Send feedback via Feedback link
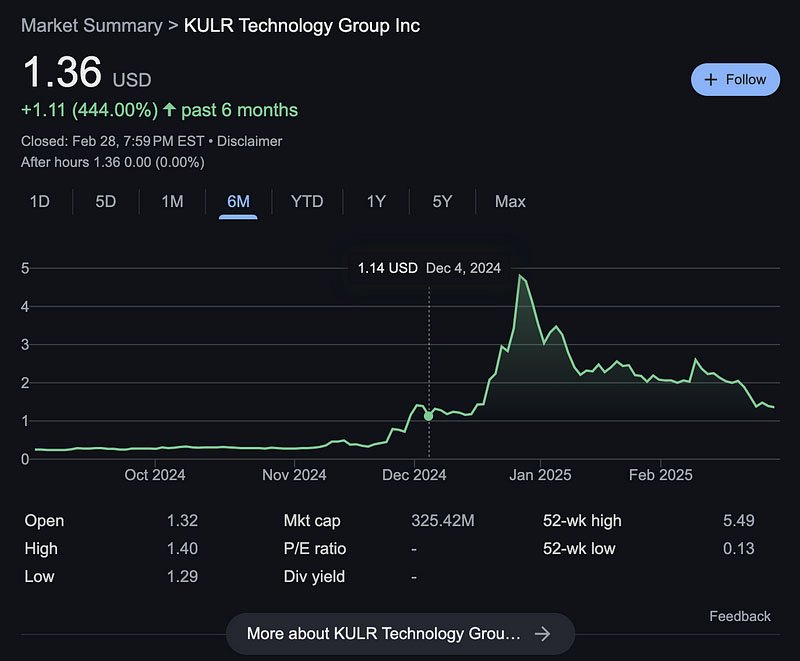The image size is (800, 661). [x=740, y=616]
